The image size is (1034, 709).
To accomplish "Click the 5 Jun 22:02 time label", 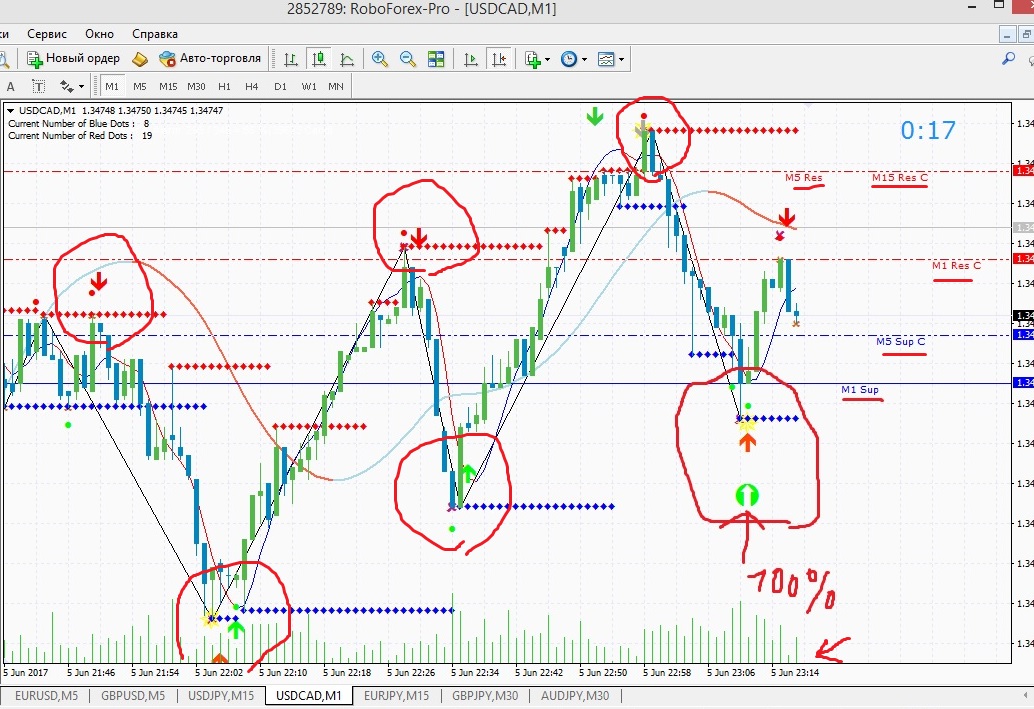I will tap(219, 673).
